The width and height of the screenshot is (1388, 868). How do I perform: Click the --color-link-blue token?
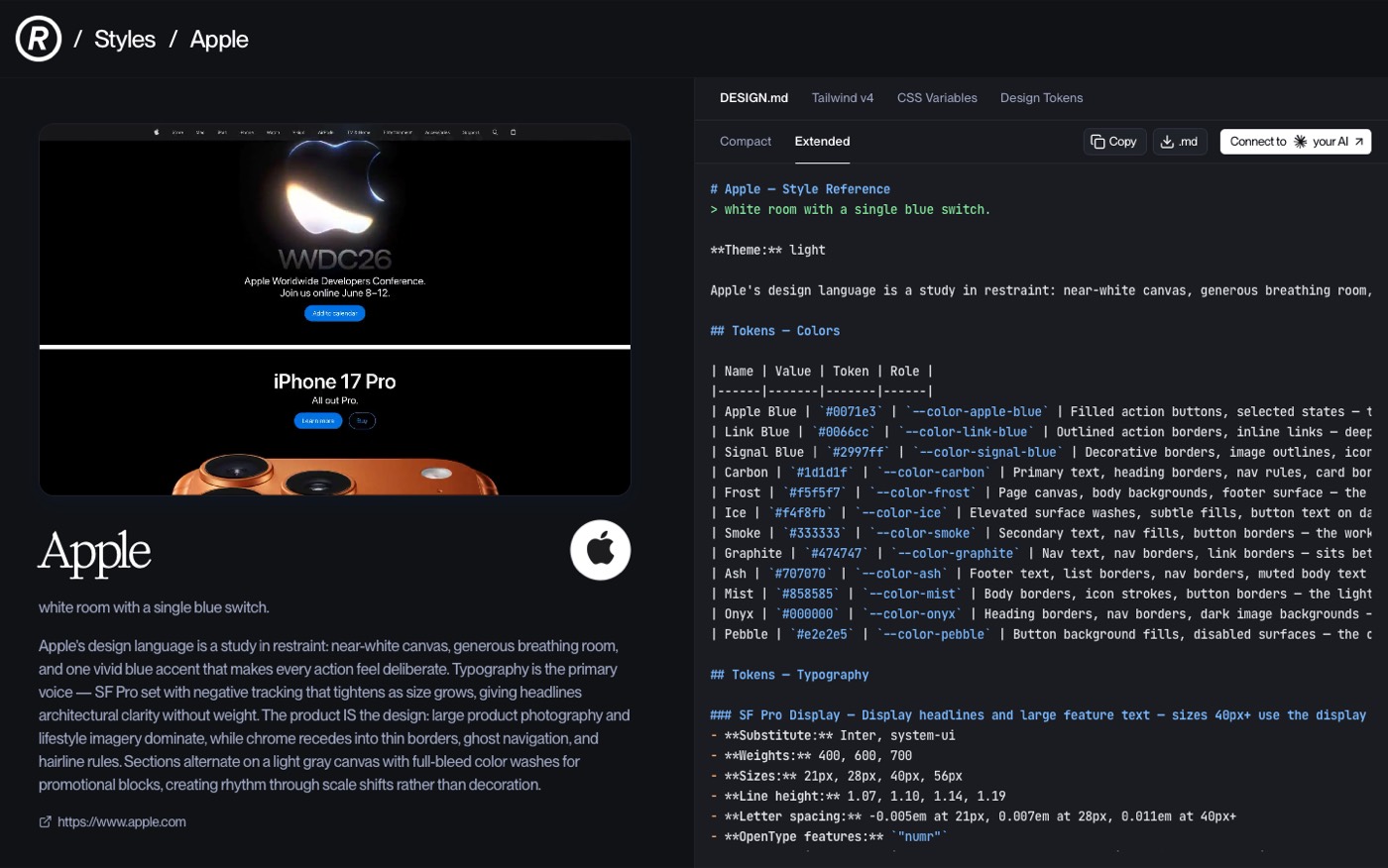(x=966, y=432)
